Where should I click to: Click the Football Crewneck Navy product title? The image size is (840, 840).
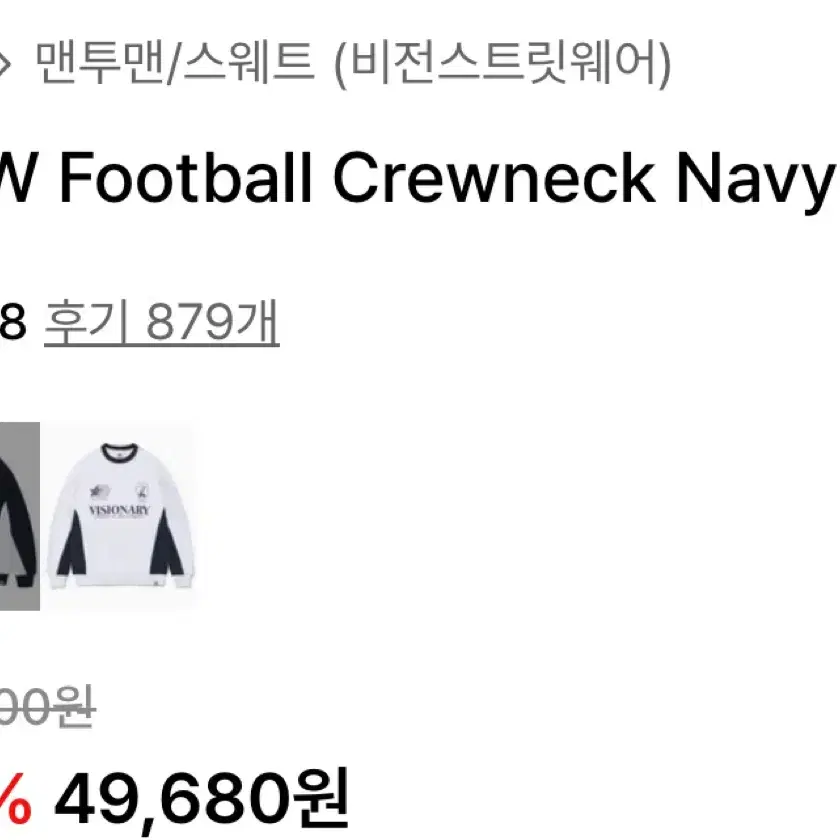(418, 178)
